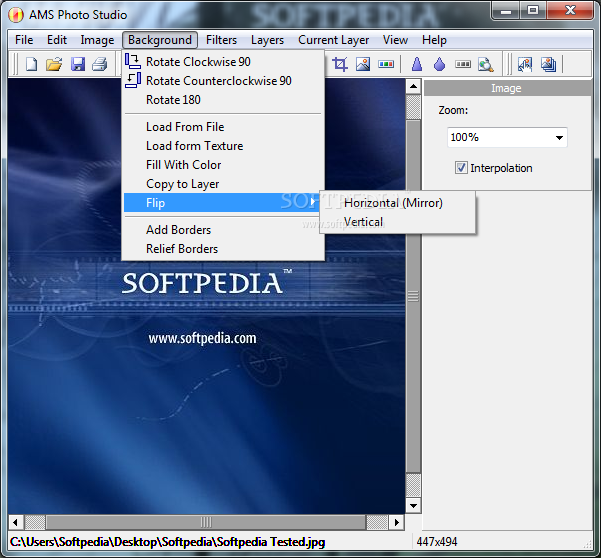Click the Rotate Counterclockwise 90 menu icon

click(x=133, y=80)
